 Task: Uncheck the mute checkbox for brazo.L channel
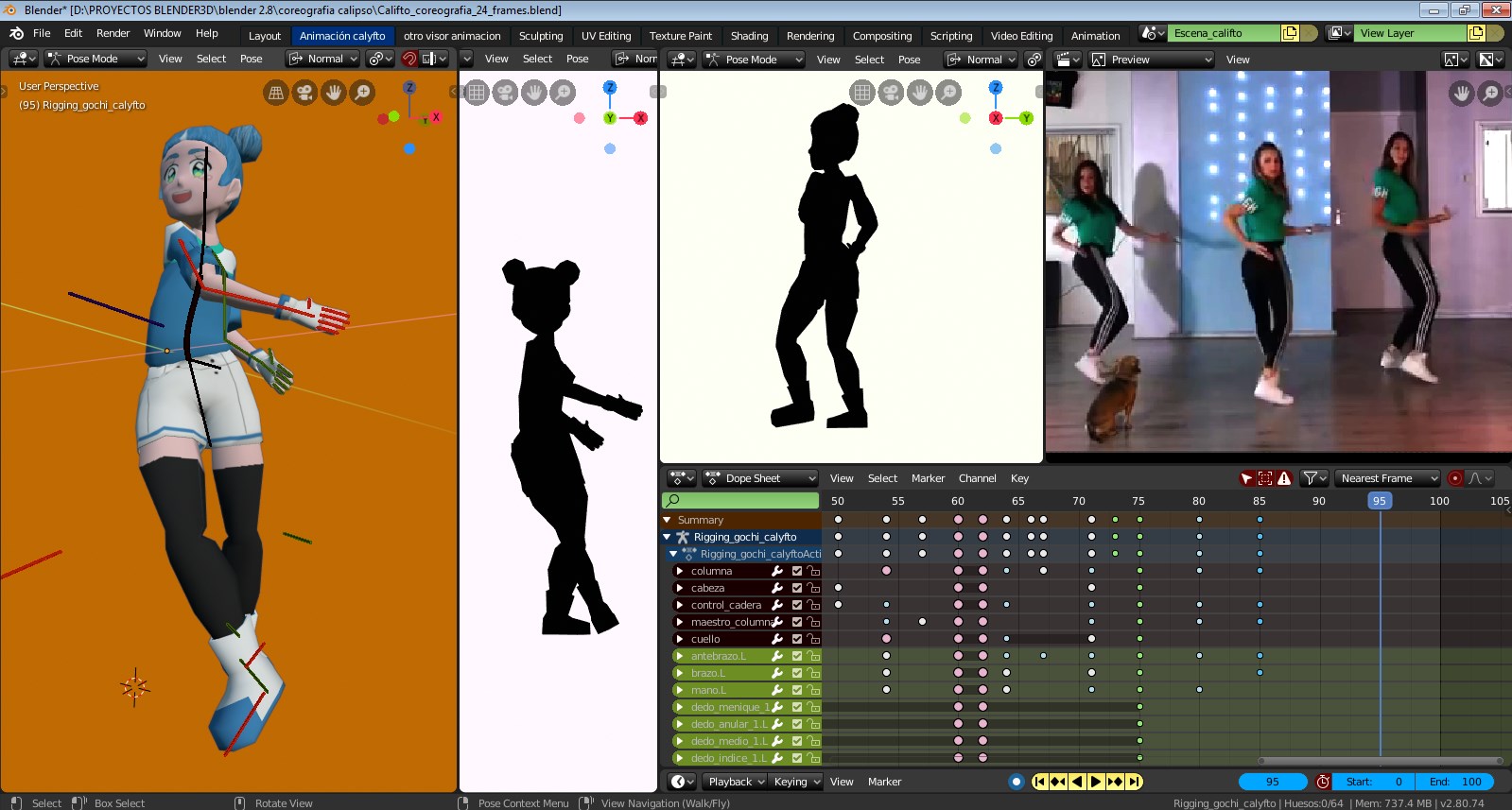click(797, 673)
